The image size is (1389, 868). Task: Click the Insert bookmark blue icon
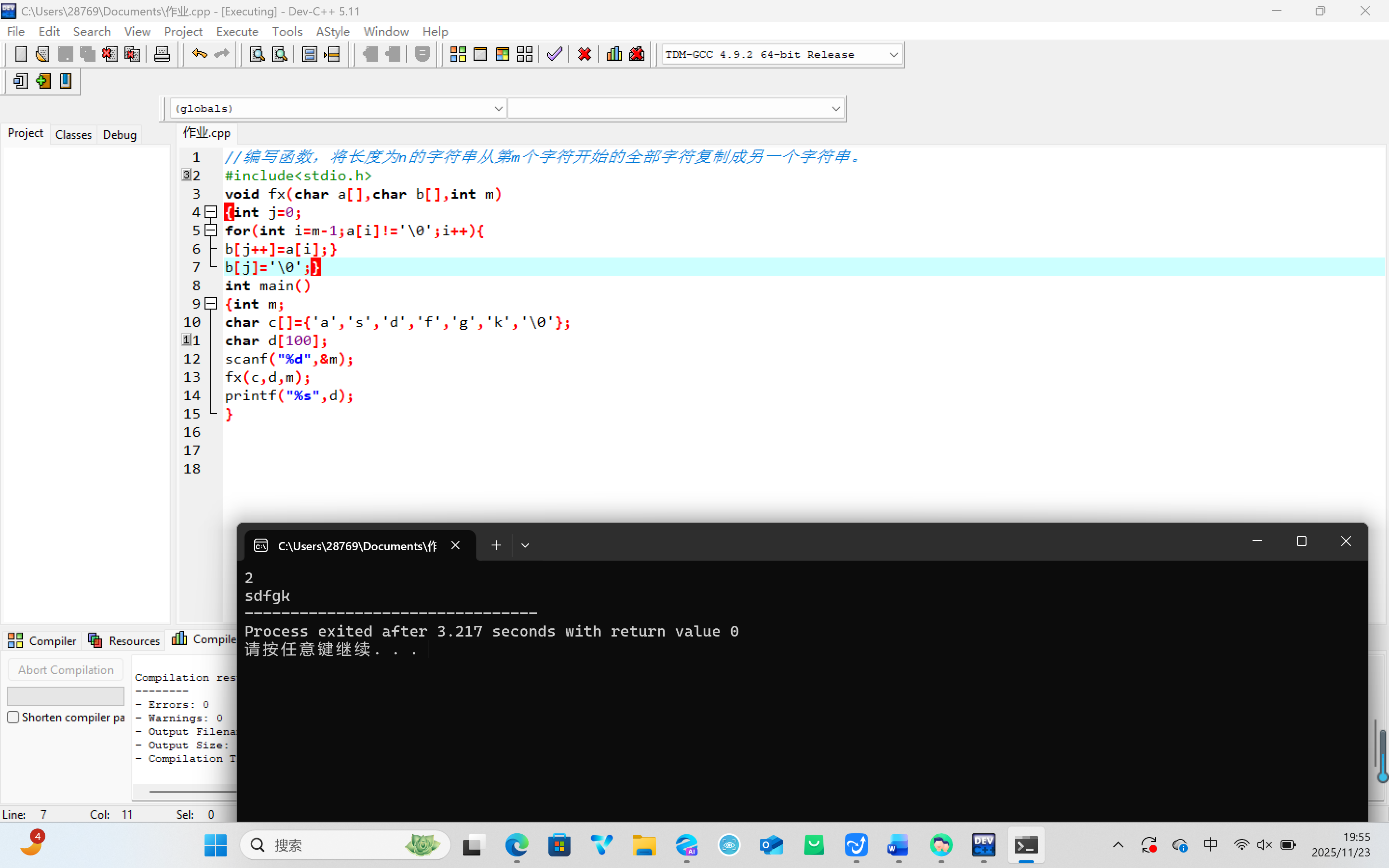coord(66,81)
